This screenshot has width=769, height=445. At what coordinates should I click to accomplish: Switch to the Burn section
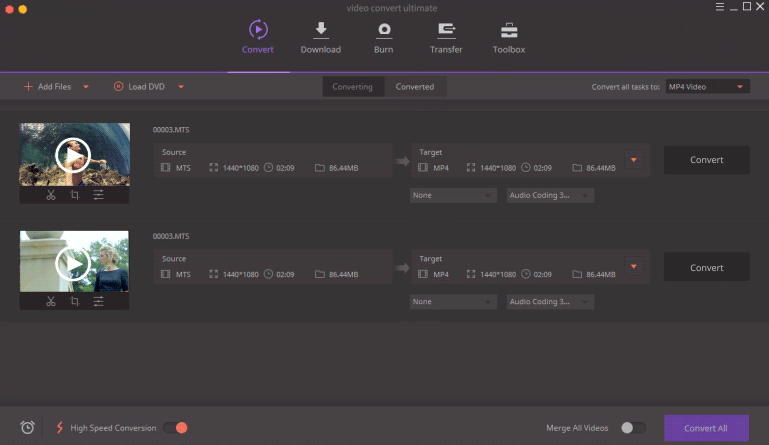[x=384, y=38]
